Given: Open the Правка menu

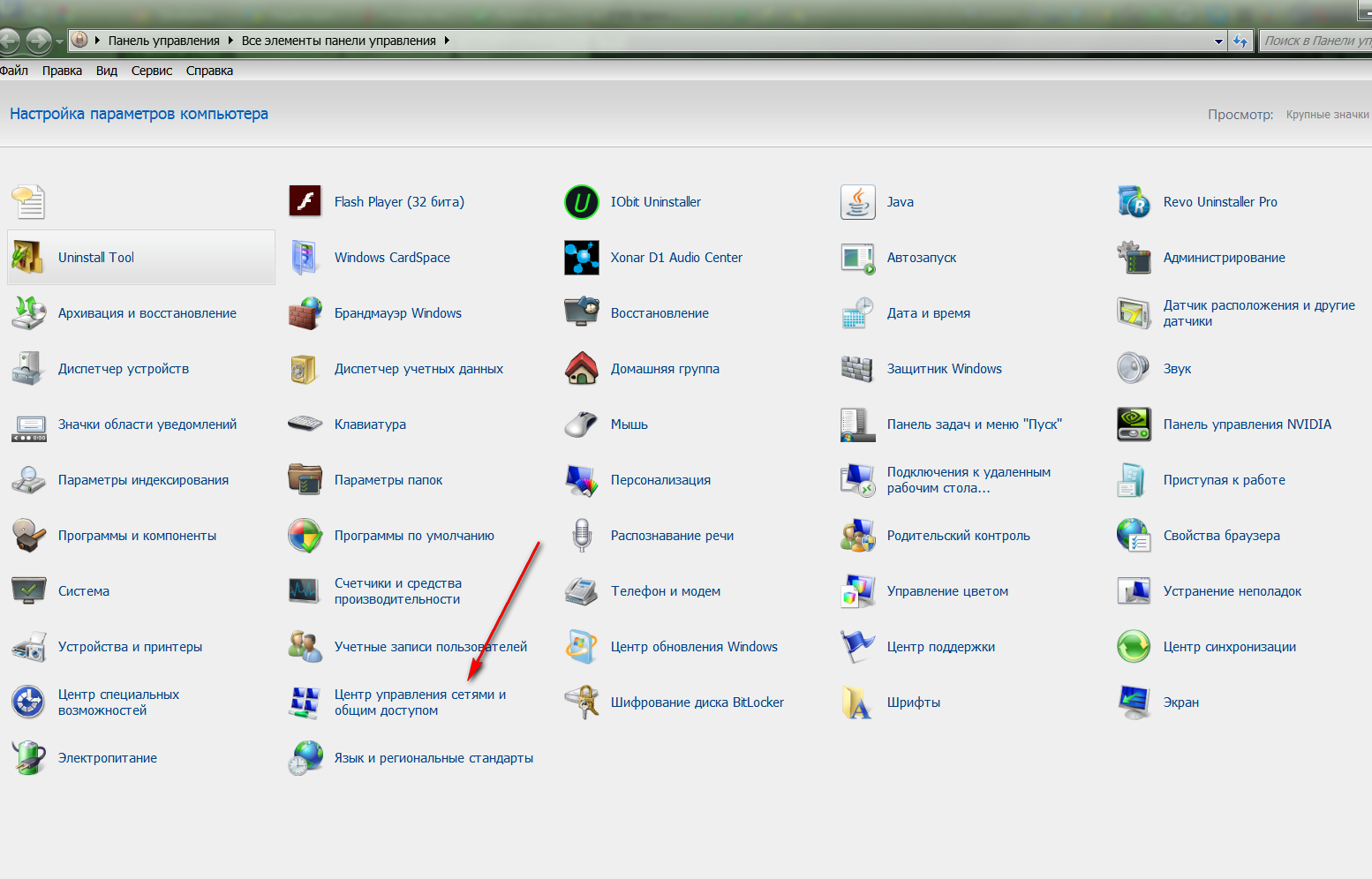Looking at the screenshot, I should (62, 71).
